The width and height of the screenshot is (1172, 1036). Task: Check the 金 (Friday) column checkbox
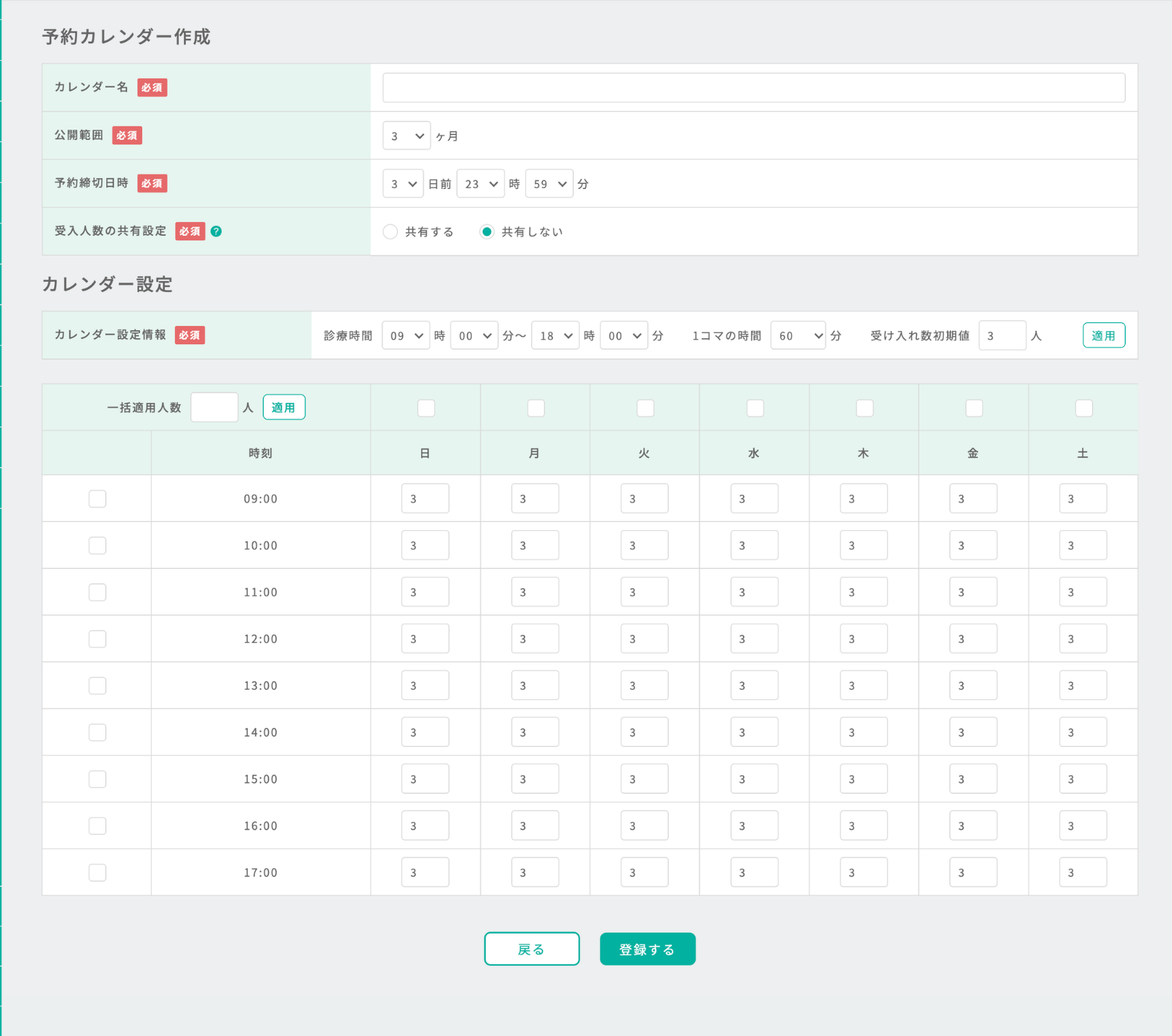click(974, 408)
